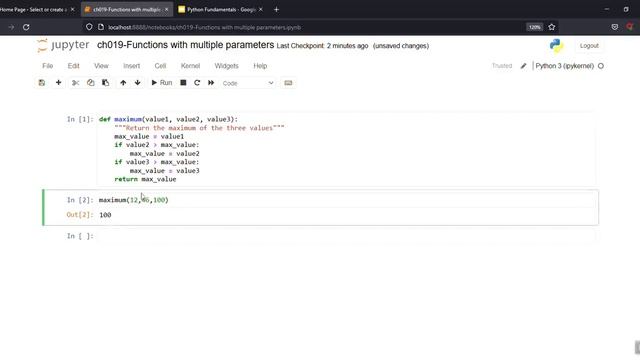Open the Edit menu
The width and height of the screenshot is (640, 360).
point(73,66)
